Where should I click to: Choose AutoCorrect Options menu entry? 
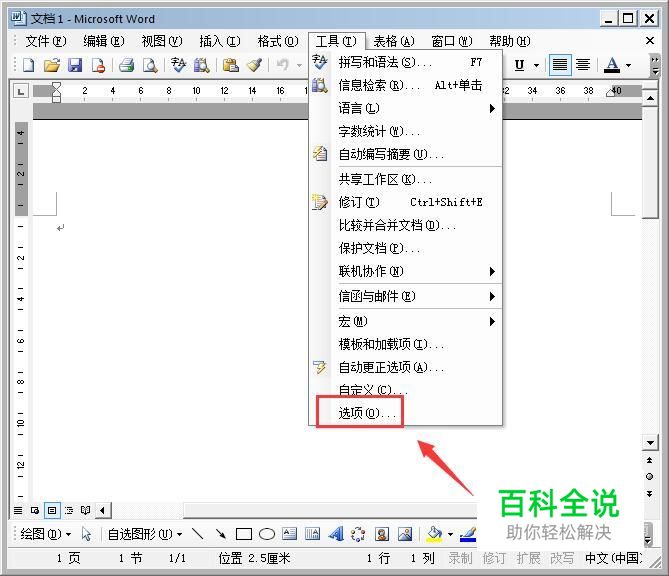pos(405,367)
